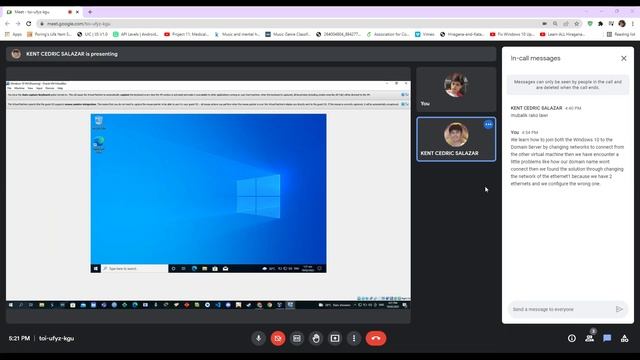
Task: Mute the microphone in Meet controls
Action: pos(258,338)
